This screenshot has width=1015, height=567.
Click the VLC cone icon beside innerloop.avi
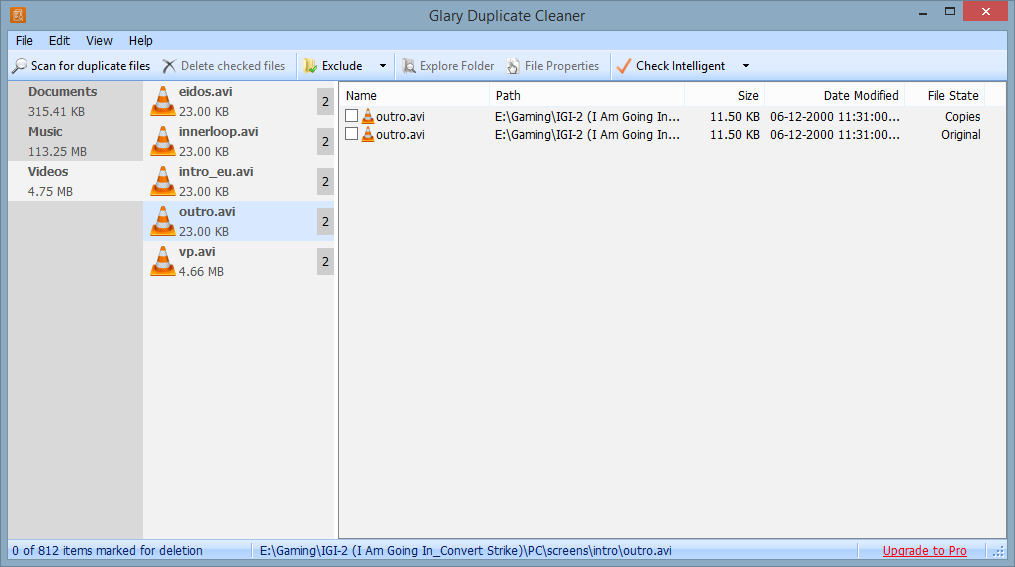[x=162, y=141]
